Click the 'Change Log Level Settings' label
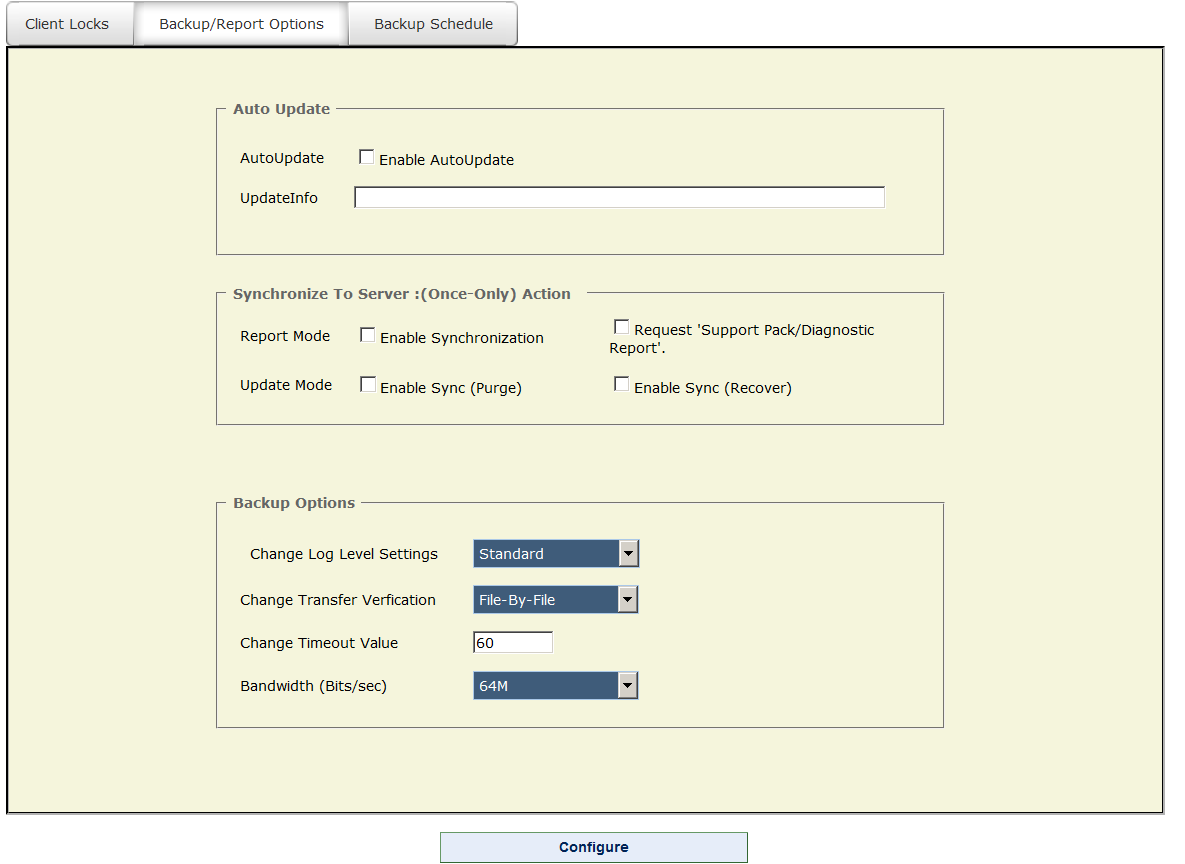The image size is (1185, 864). pos(344,554)
